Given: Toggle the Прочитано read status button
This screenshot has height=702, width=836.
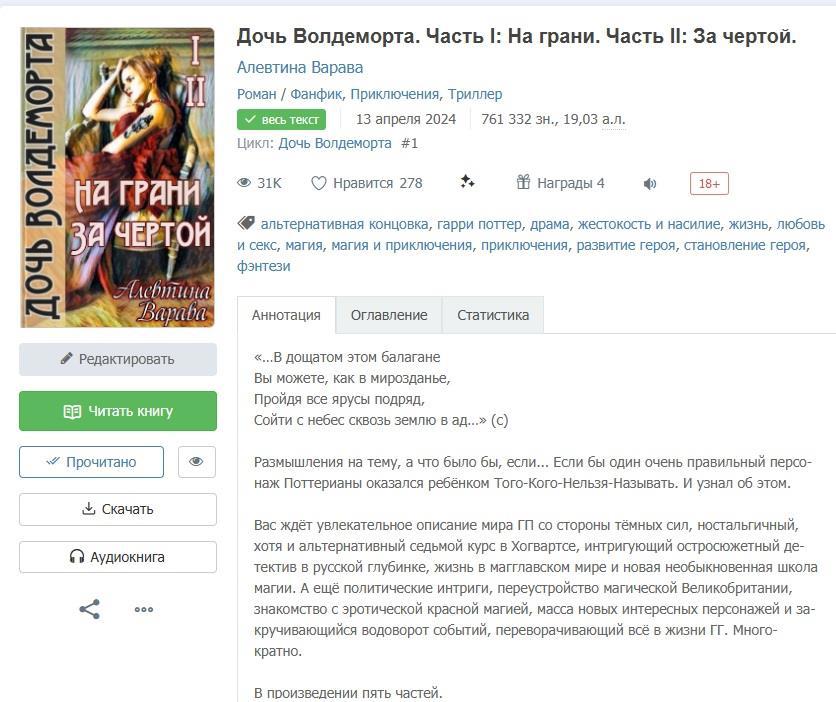Looking at the screenshot, I should pos(91,462).
